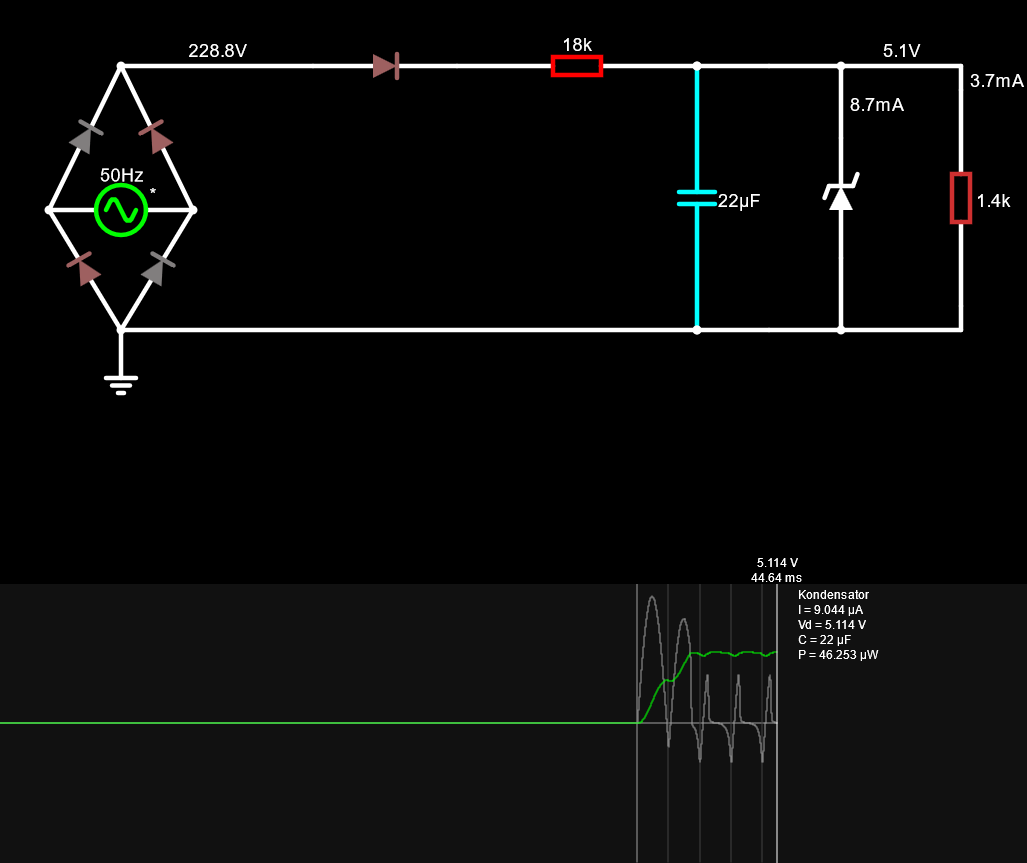
Task: Select the top-right bridge rectifier diode
Action: tap(157, 137)
